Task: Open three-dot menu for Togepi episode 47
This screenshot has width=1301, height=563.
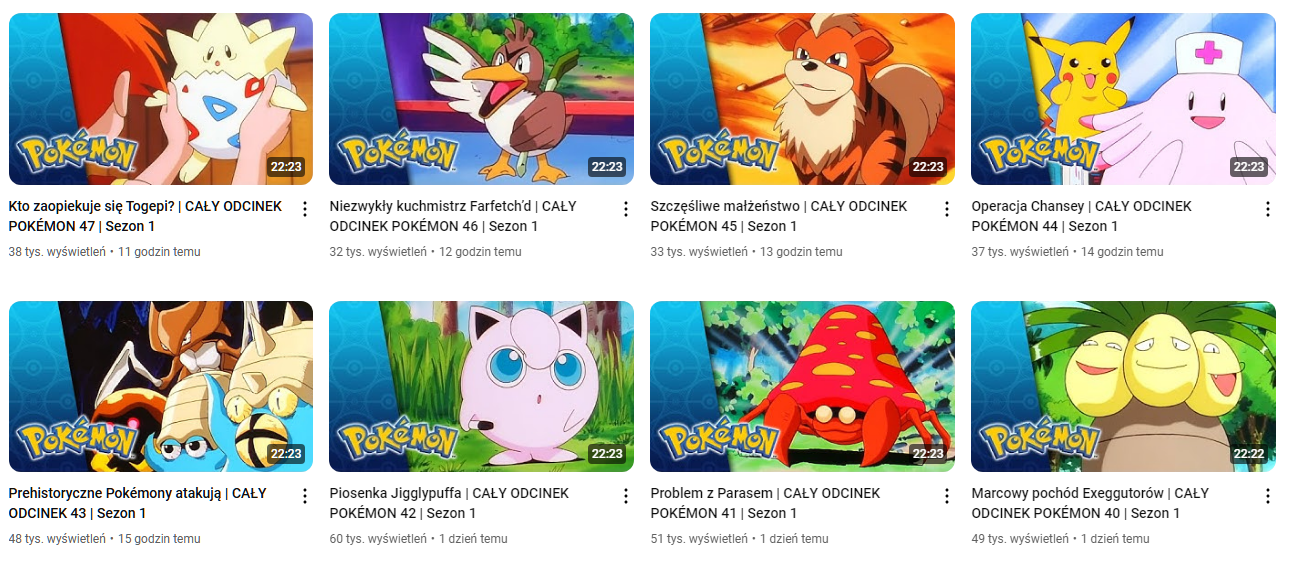Action: pyautogui.click(x=305, y=209)
